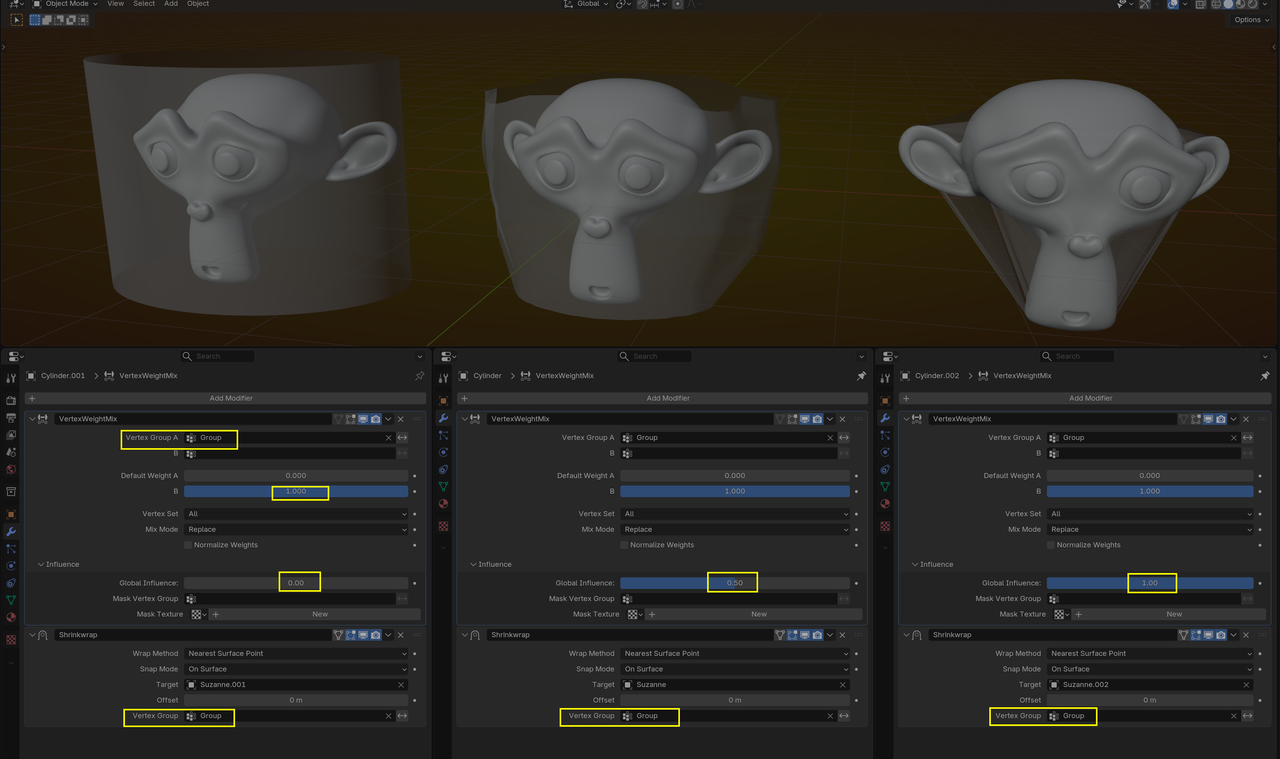Toggle Shrinkwrap on-cage display in Cylinder.002 panel
The width and height of the screenshot is (1280, 759).
(x=1182, y=635)
